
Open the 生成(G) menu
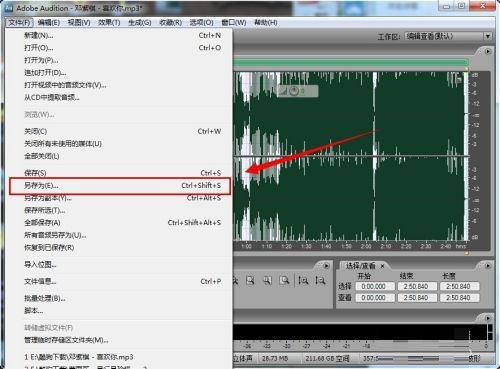(x=139, y=22)
